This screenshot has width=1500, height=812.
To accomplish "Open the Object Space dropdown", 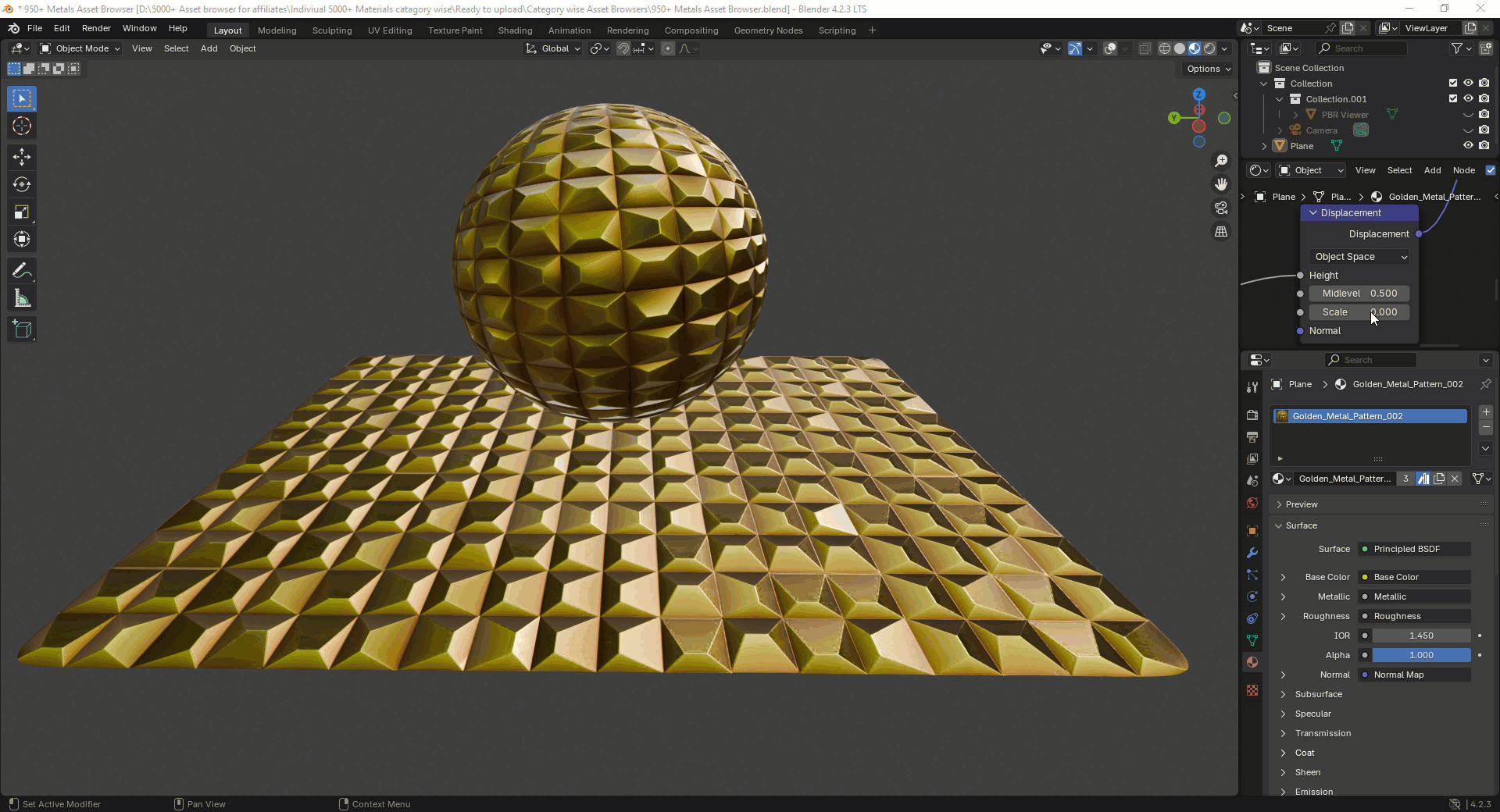I will coord(1360,257).
